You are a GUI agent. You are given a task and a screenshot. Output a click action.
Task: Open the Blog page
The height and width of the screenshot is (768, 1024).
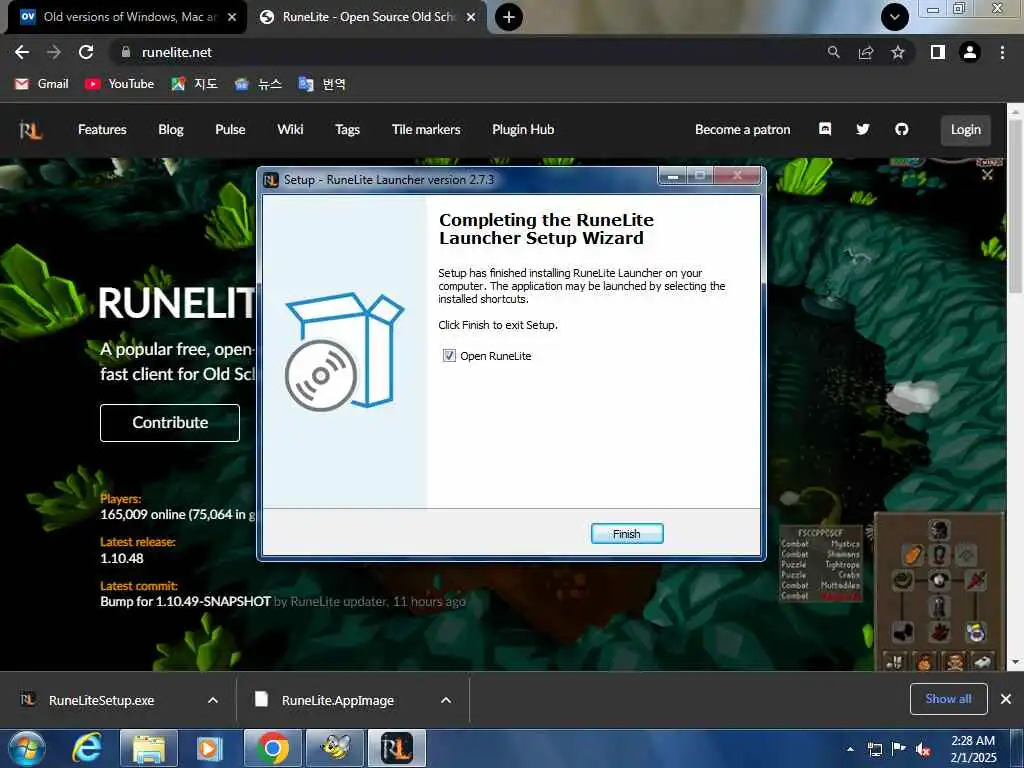170,129
